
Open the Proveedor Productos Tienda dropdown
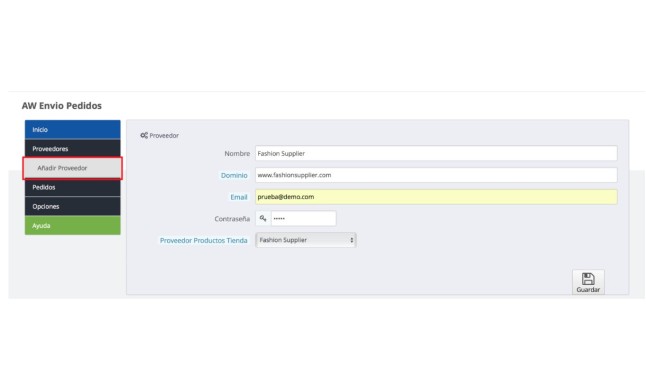pos(306,240)
